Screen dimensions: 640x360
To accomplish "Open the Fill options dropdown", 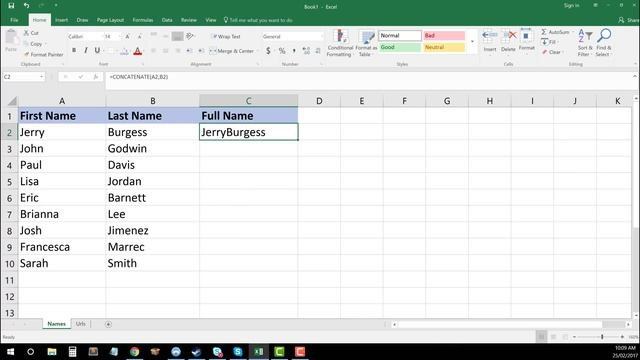I will click(x=549, y=42).
